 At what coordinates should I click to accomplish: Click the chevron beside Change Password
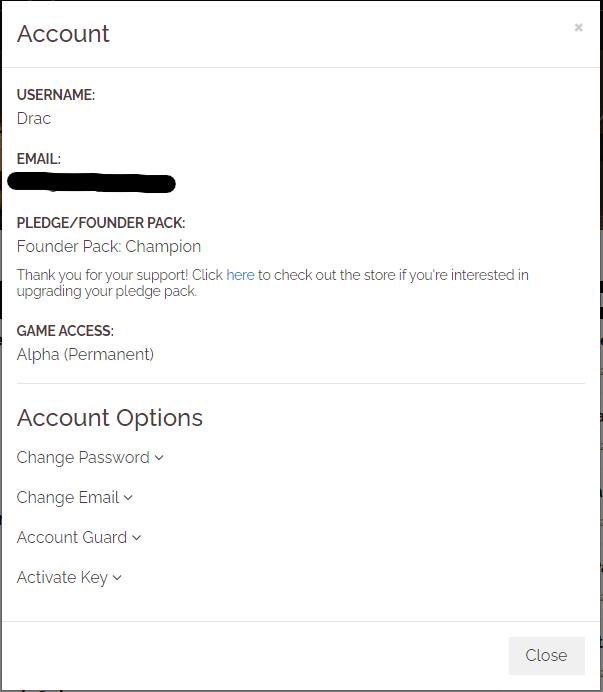(x=159, y=458)
